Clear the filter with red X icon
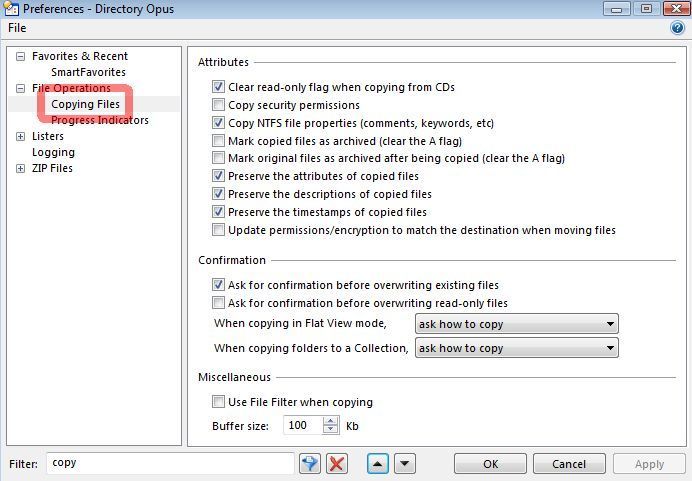692x481 pixels. 337,464
